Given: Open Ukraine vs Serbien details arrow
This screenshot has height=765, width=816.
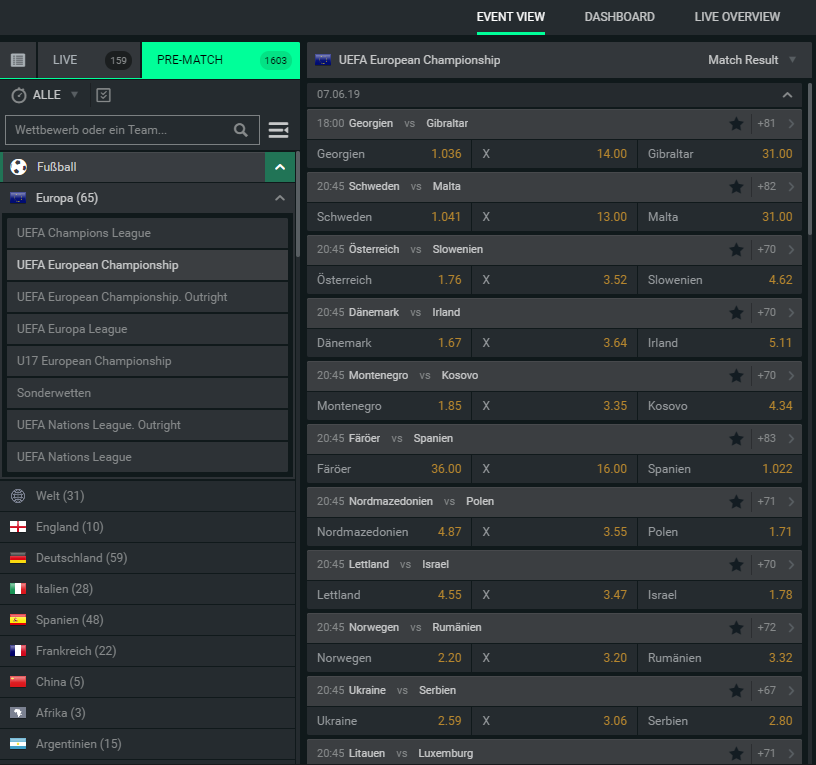Looking at the screenshot, I should tap(791, 691).
